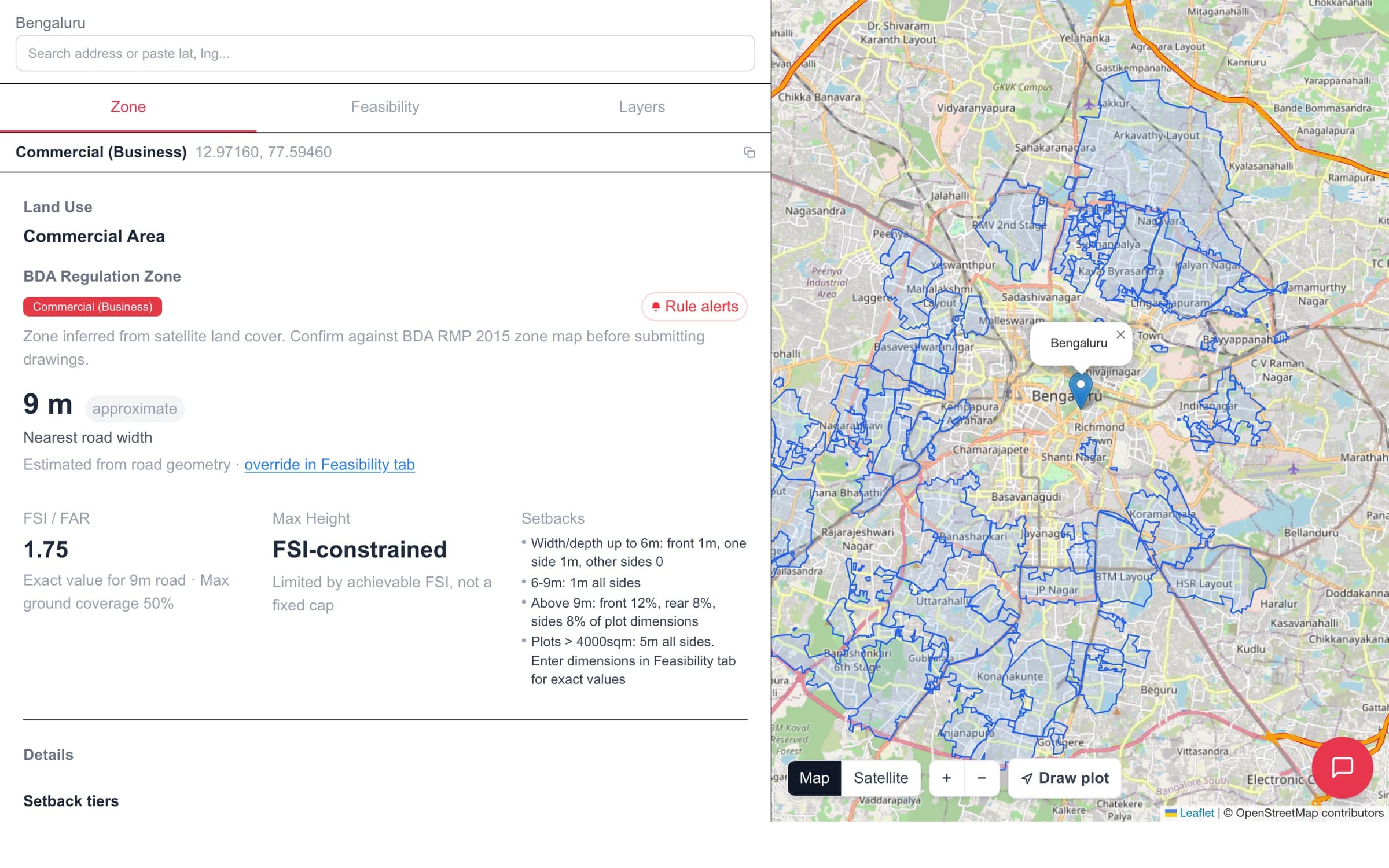Viewport: 1389px width, 868px height.
Task: Click the blue location marker pin
Action: (x=1080, y=391)
